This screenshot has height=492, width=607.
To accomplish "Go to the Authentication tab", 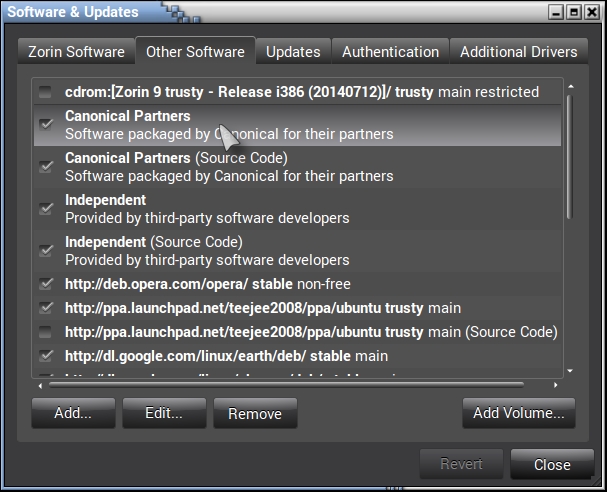I will pyautogui.click(x=390, y=52).
